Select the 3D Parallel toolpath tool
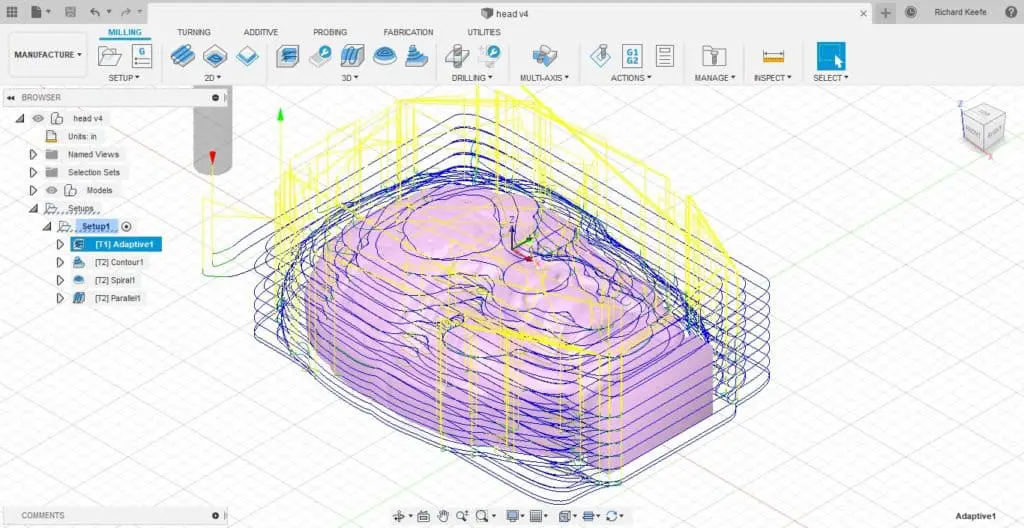The height and width of the screenshot is (528, 1024). [x=353, y=56]
